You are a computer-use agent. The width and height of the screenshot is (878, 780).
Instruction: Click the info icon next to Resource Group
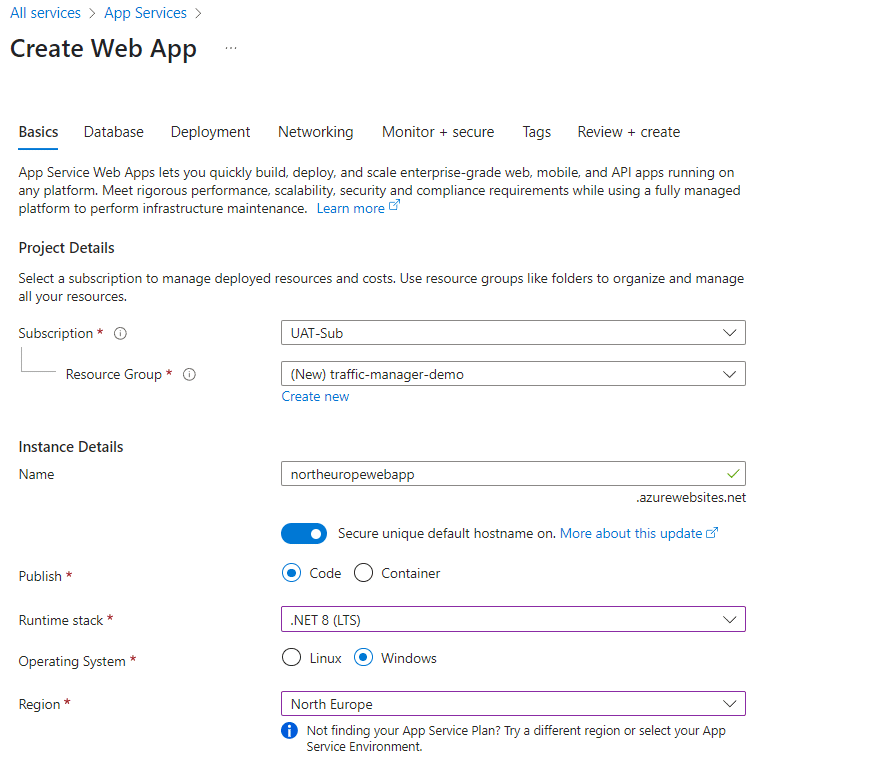(189, 374)
